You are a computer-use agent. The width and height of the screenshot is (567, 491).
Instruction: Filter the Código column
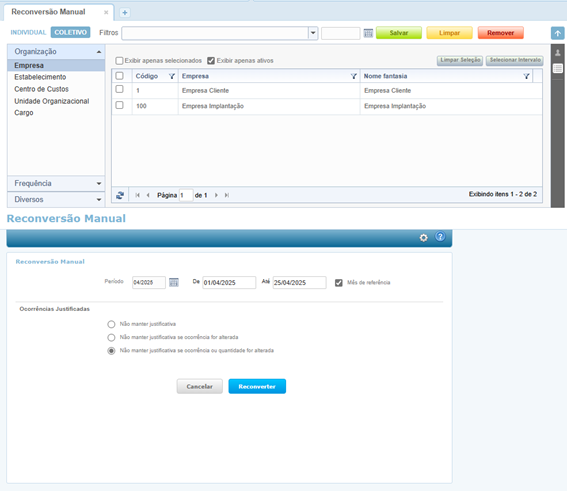172,76
